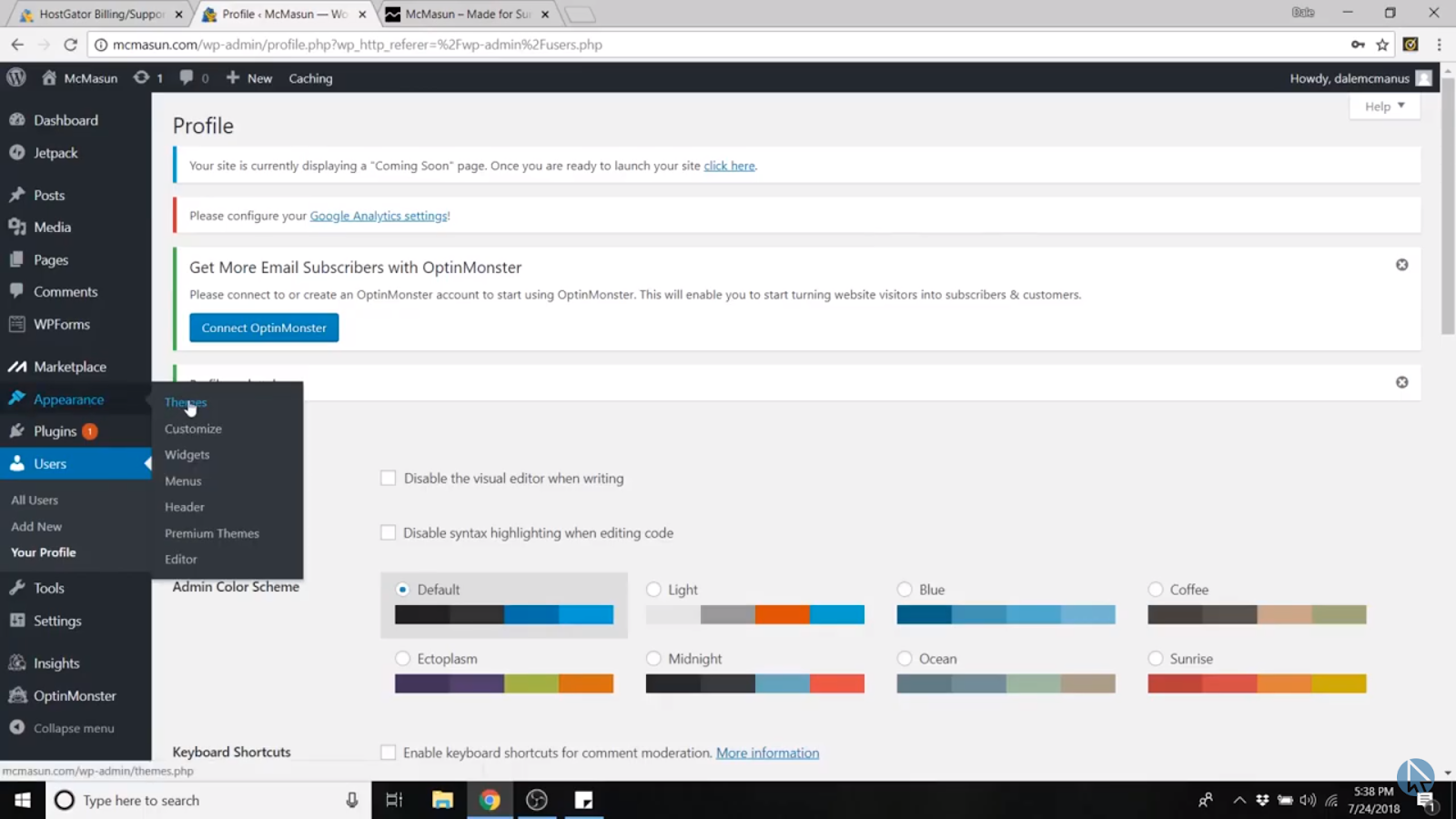Screen dimensions: 1456x819
Task: Click the Plugins plug icon
Action: [x=16, y=431]
